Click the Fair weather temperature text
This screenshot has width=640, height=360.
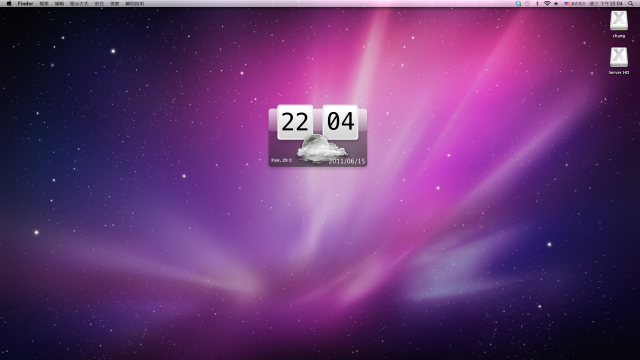click(x=282, y=160)
